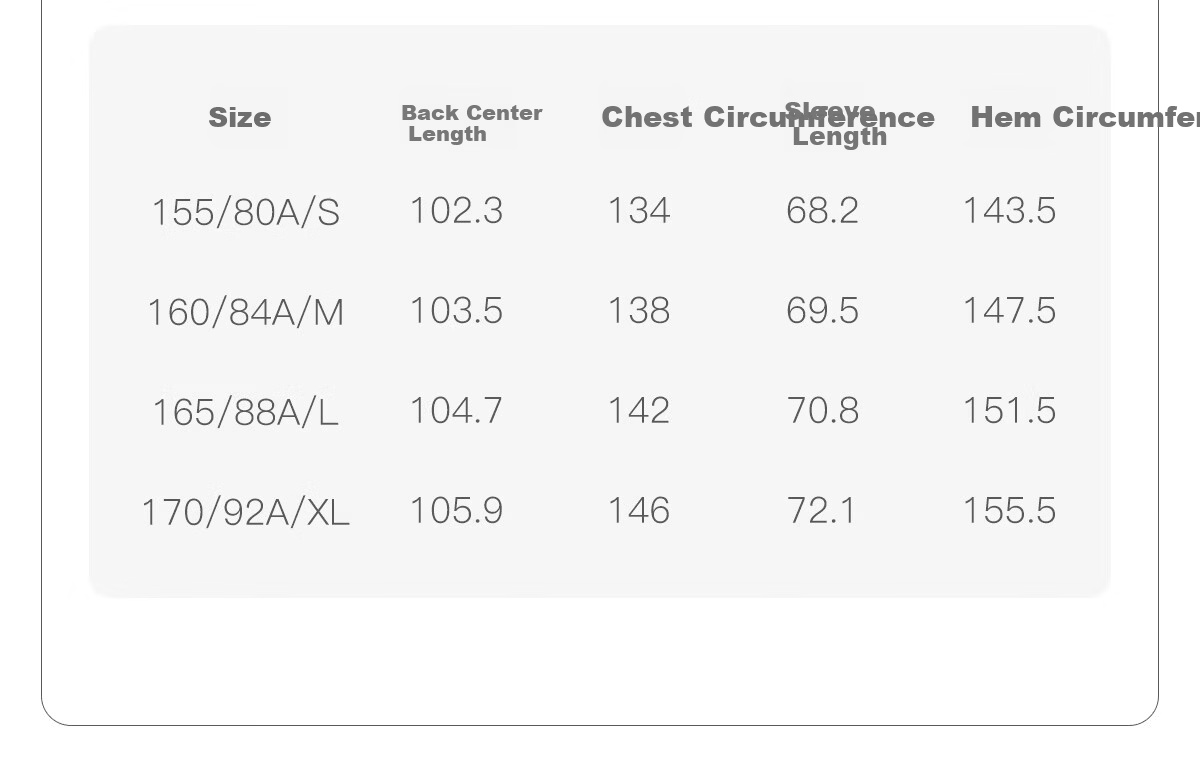Select the 170/92A/XL size row label
Screen dimensions: 1200x768
(x=246, y=512)
